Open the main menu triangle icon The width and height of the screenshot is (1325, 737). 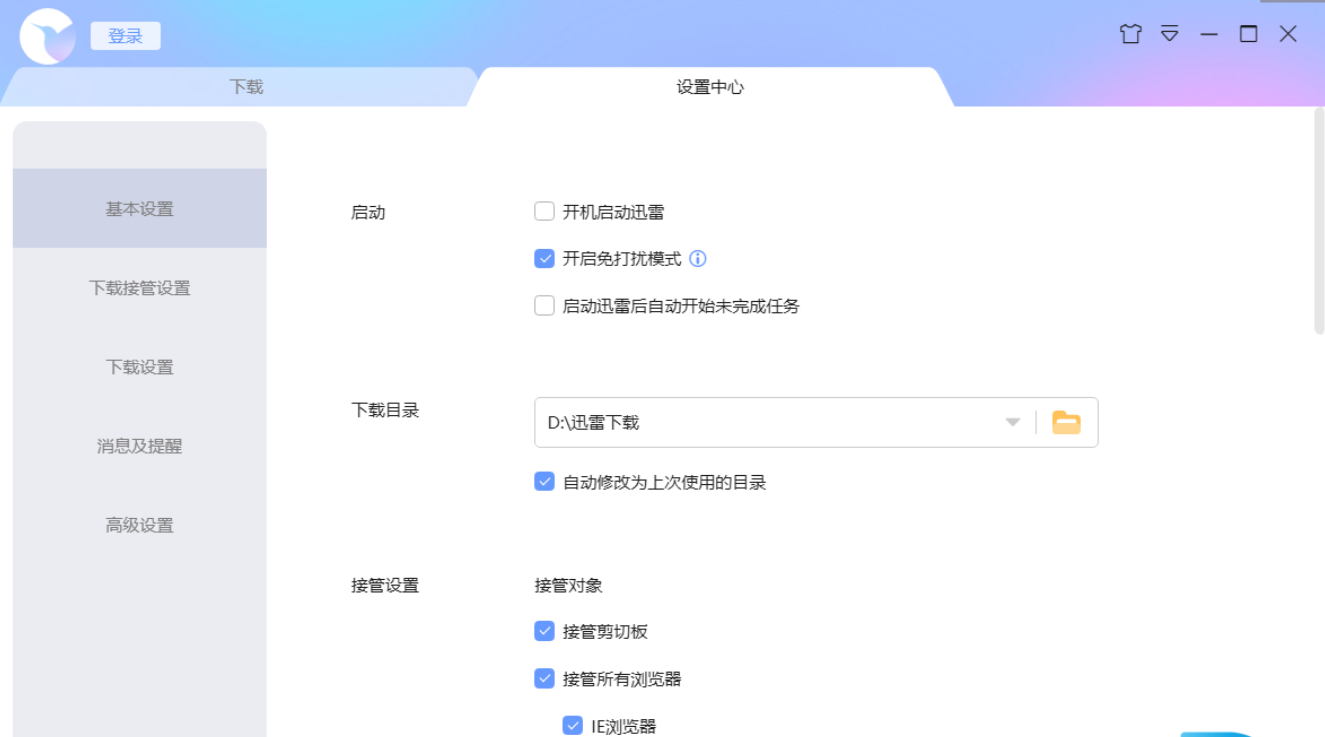(x=1169, y=34)
